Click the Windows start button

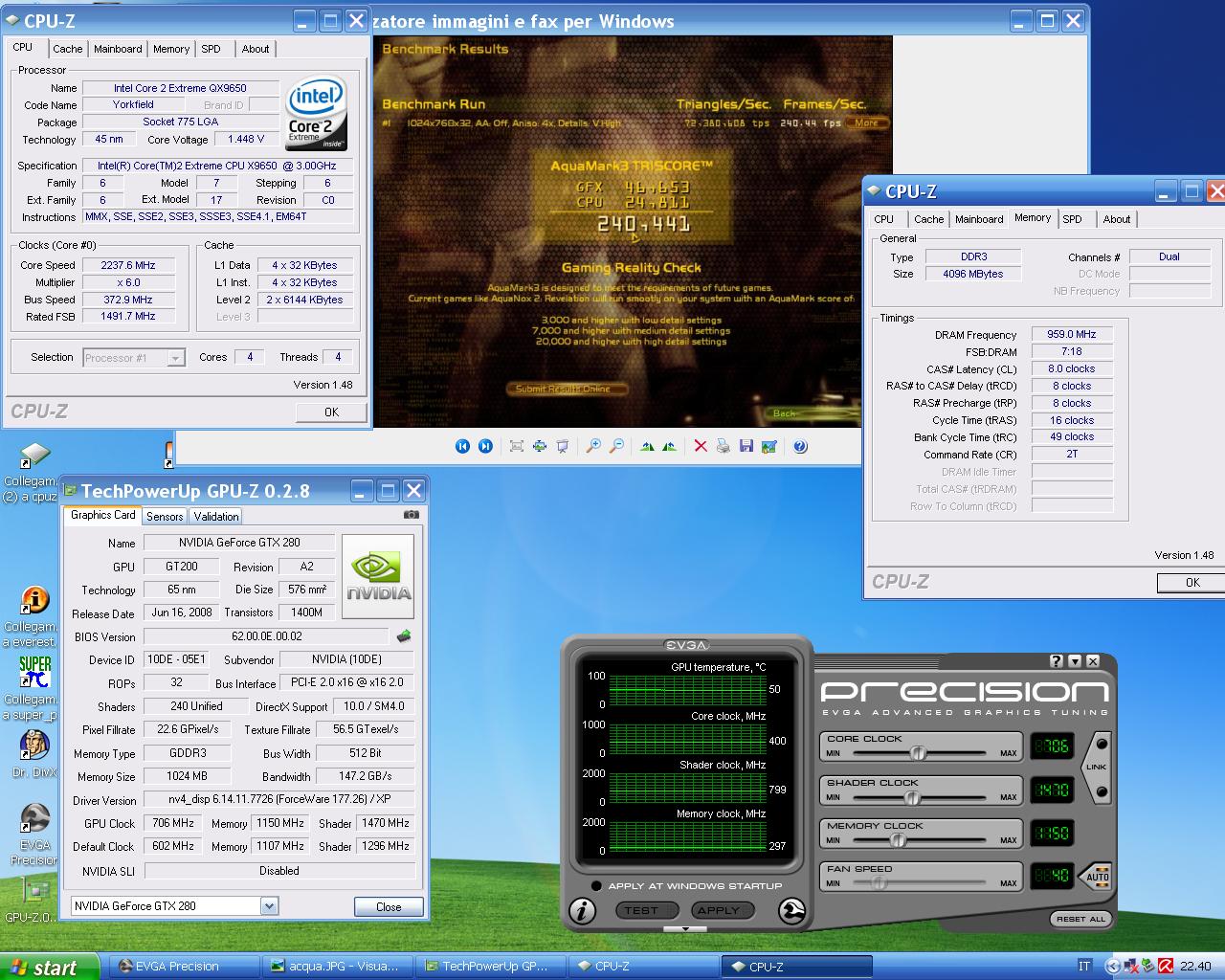[50, 967]
